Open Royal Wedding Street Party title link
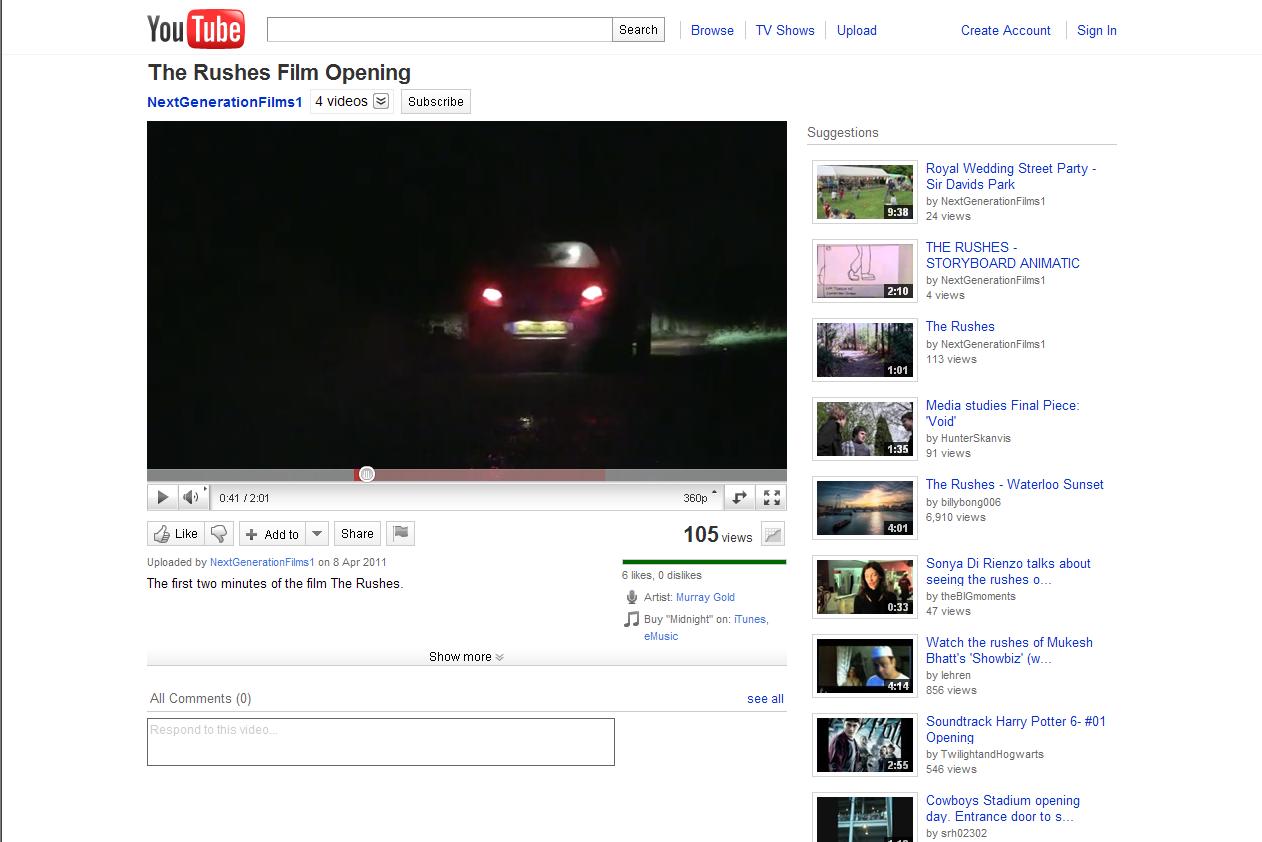 (1011, 176)
